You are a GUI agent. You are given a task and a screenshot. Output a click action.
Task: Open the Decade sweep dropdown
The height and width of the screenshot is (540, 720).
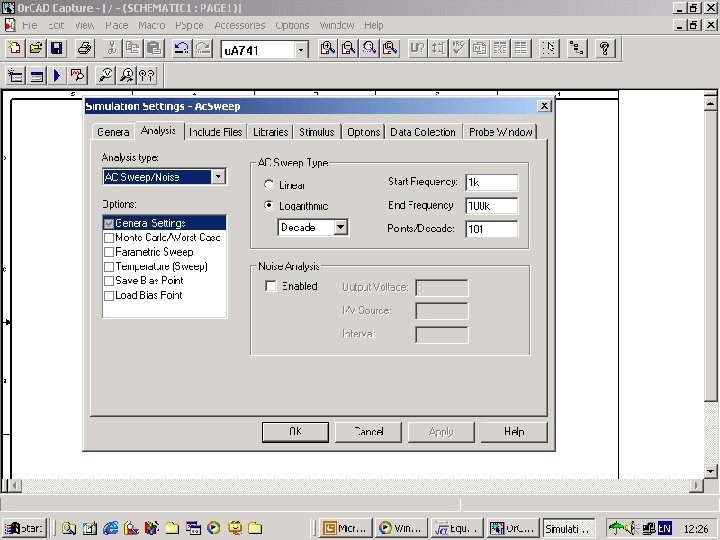point(341,227)
